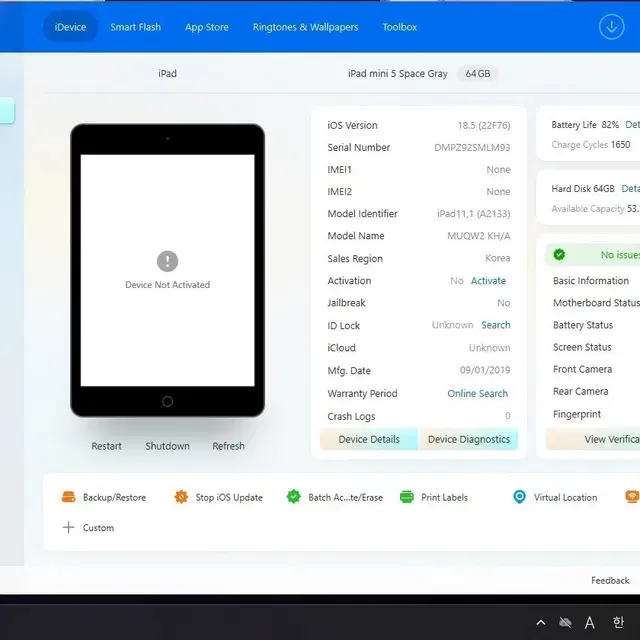Open Warranty Period Online Search link

[x=478, y=393]
